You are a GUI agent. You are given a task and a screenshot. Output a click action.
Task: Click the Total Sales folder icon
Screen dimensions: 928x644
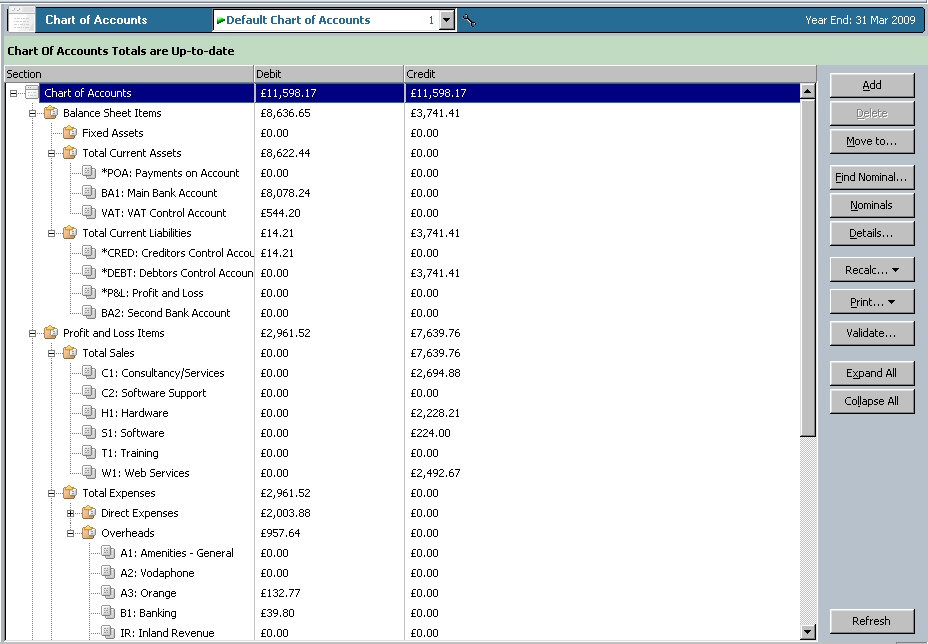click(x=69, y=353)
